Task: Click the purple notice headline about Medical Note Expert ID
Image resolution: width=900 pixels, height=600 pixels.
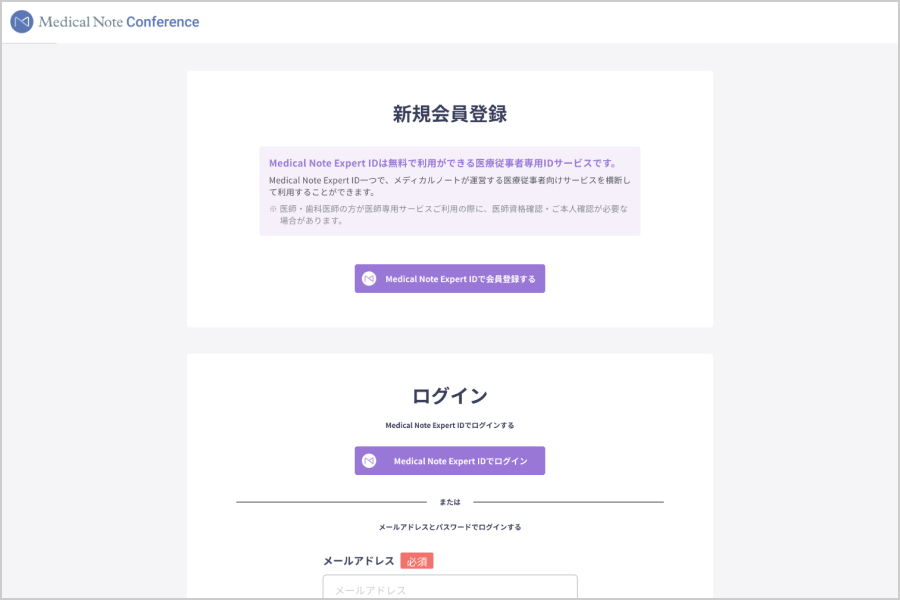Action: pos(443,163)
